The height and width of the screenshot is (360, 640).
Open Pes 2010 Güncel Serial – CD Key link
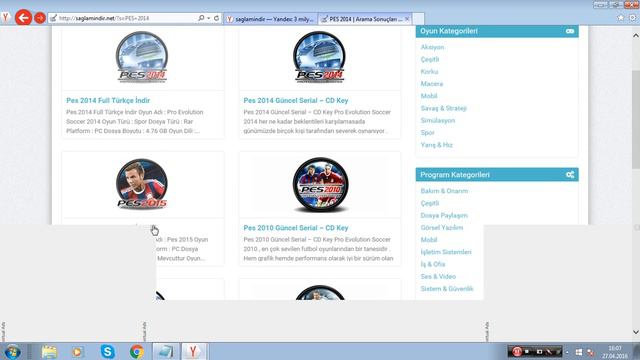(296, 228)
